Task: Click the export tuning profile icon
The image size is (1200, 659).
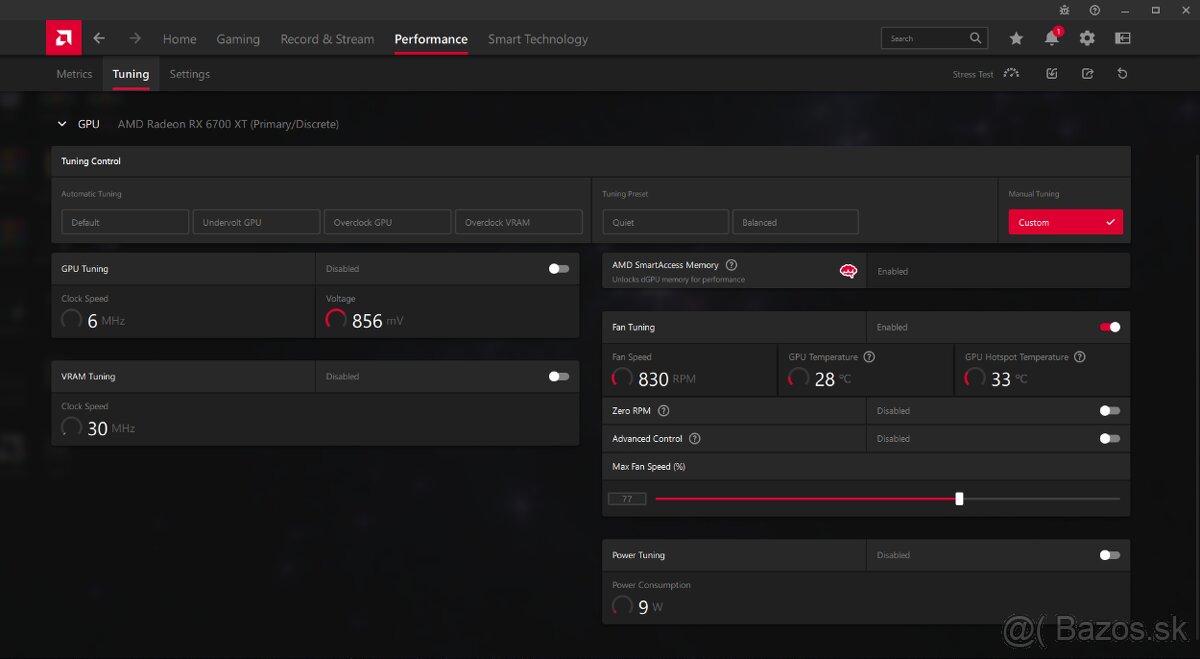Action: (x=1087, y=73)
